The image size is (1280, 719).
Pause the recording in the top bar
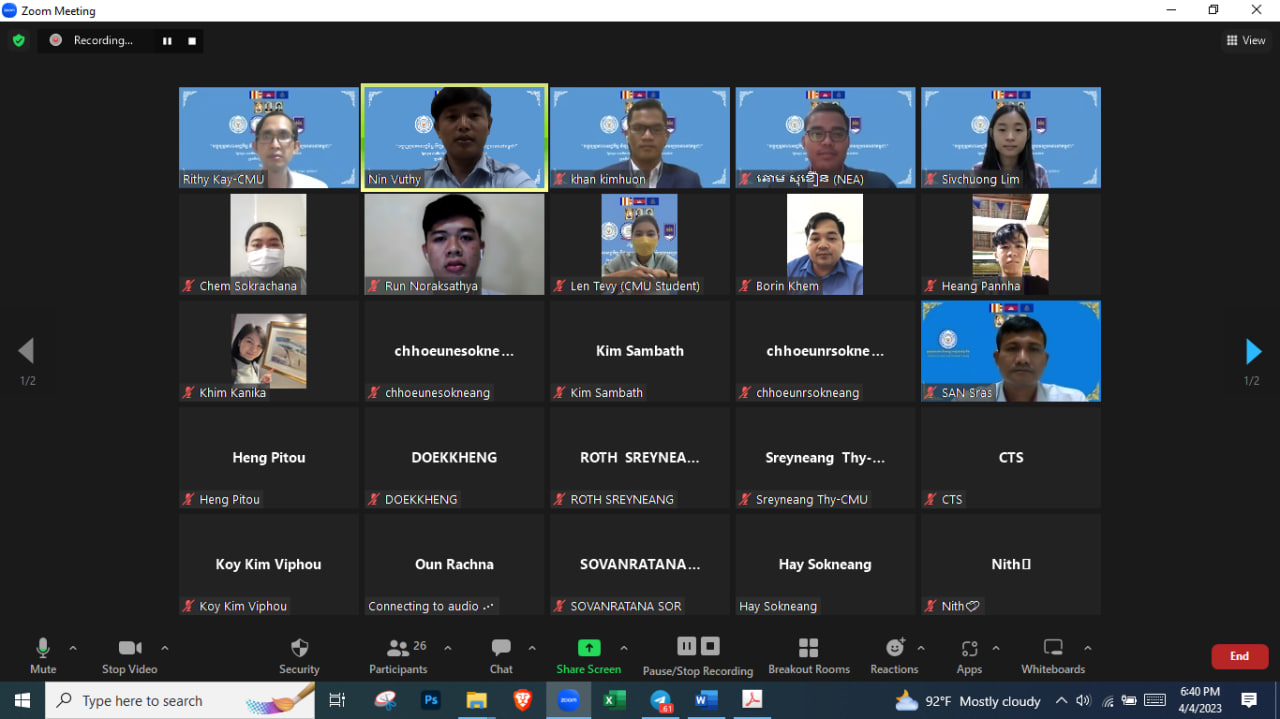(167, 41)
